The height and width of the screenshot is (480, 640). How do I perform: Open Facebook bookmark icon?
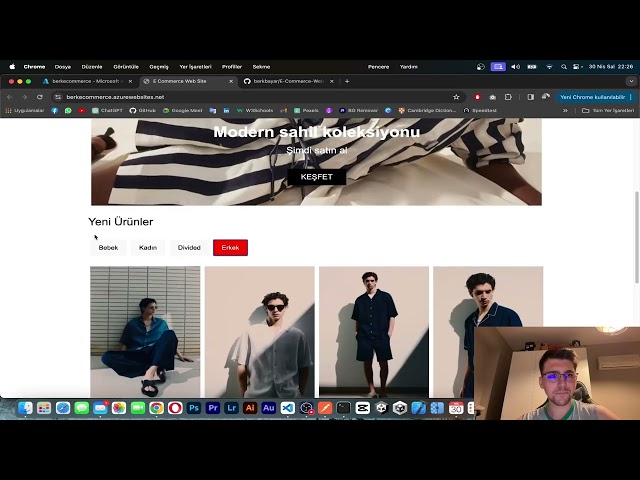(55, 110)
